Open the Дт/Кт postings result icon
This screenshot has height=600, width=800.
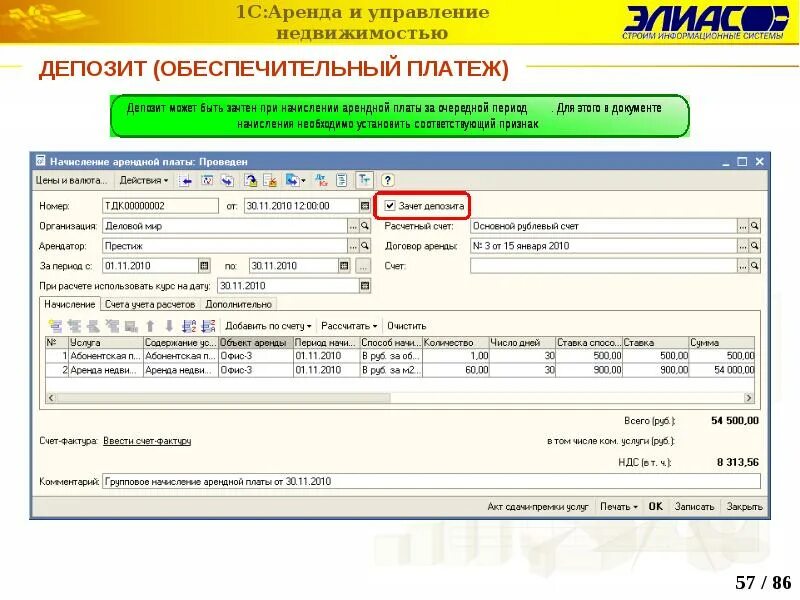point(321,180)
